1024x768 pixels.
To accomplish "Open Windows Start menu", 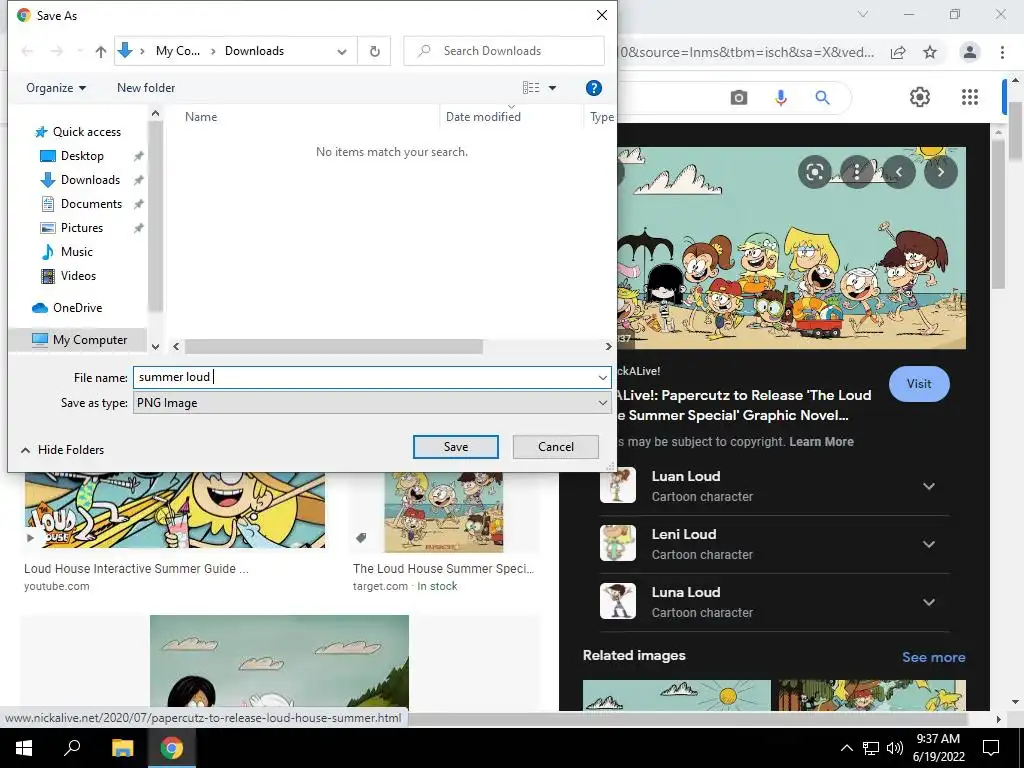I will click(24, 748).
